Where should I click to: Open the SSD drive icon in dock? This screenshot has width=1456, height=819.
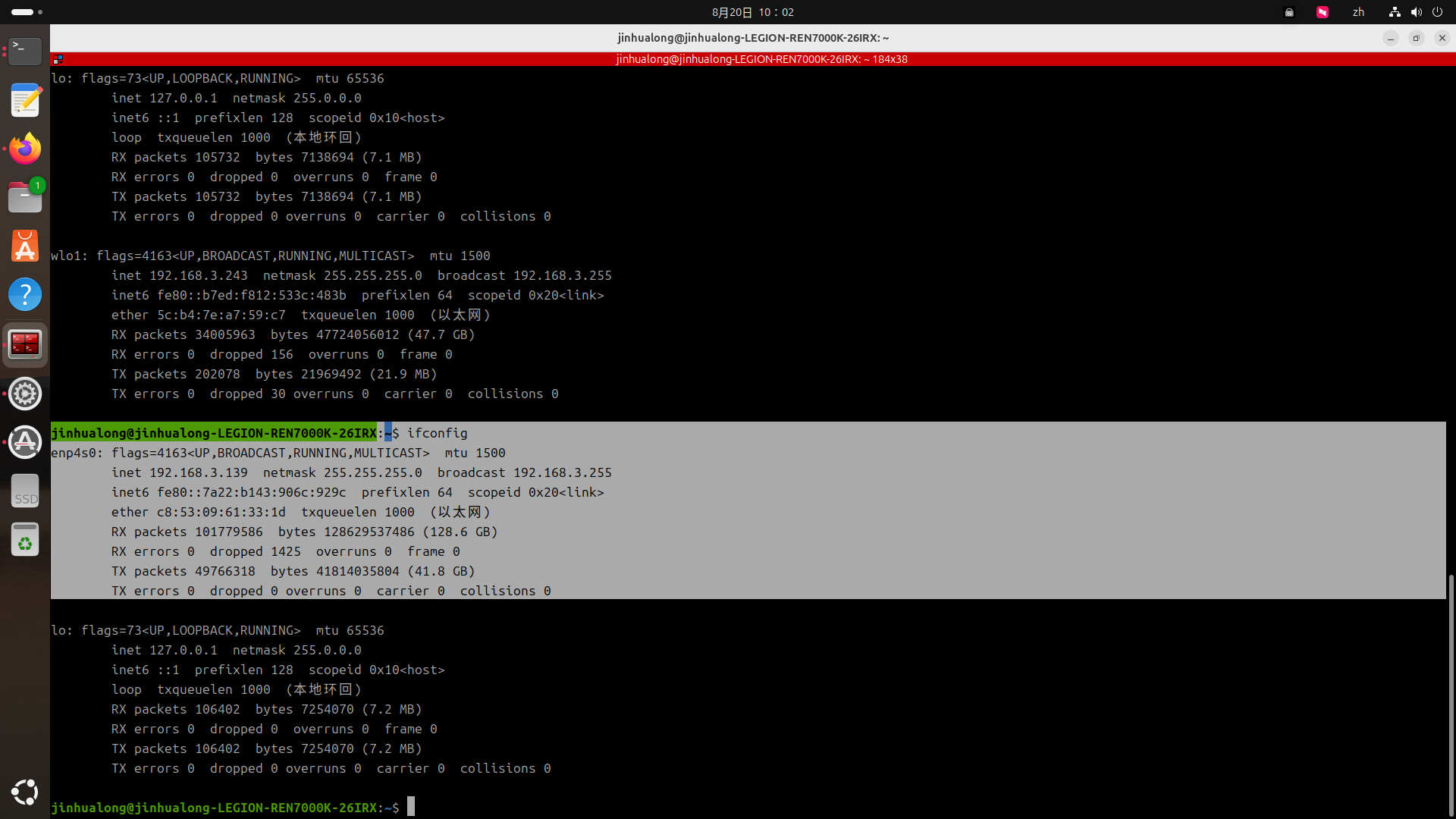coord(25,491)
